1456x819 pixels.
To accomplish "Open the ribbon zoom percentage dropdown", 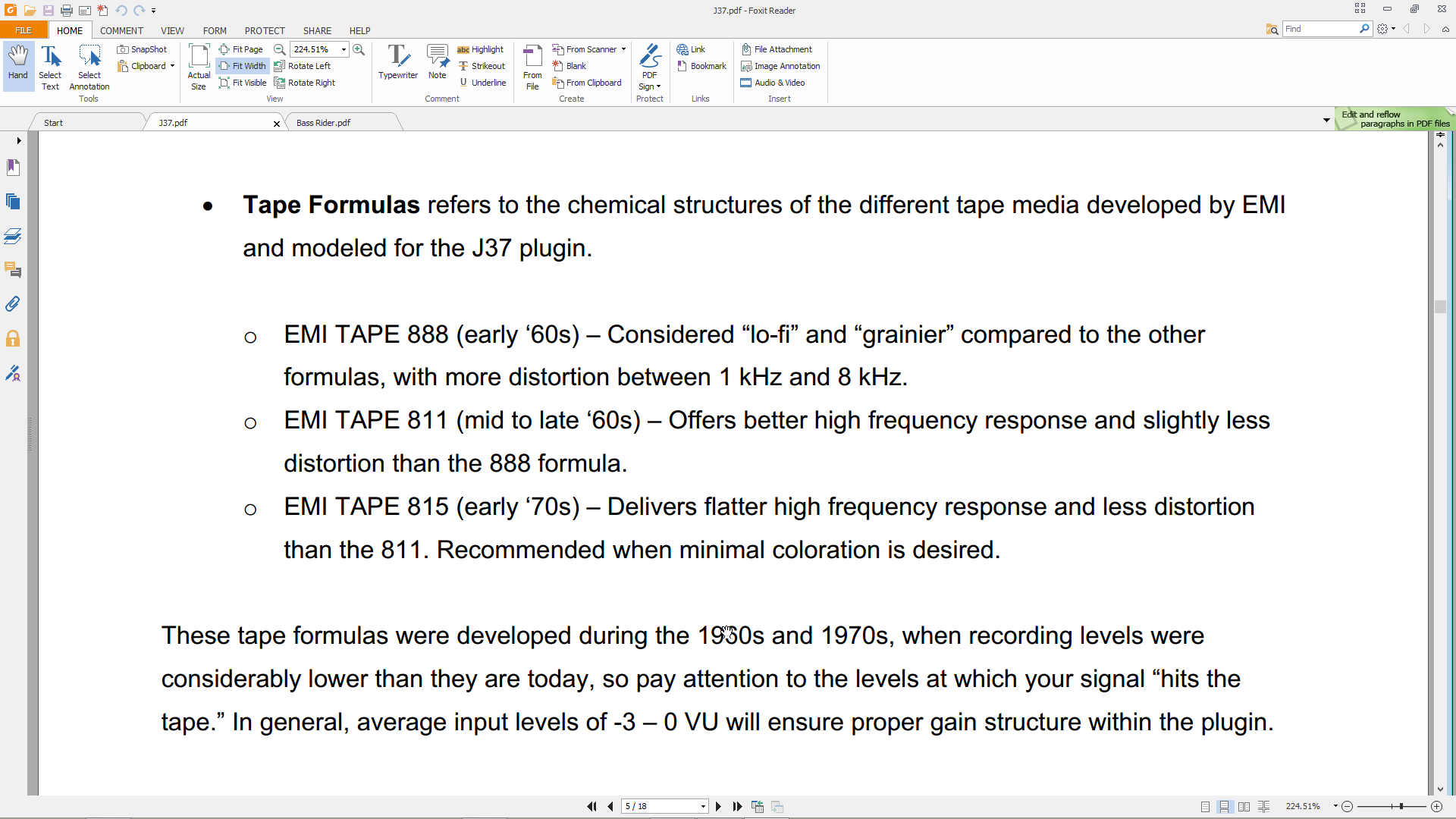I will (344, 49).
